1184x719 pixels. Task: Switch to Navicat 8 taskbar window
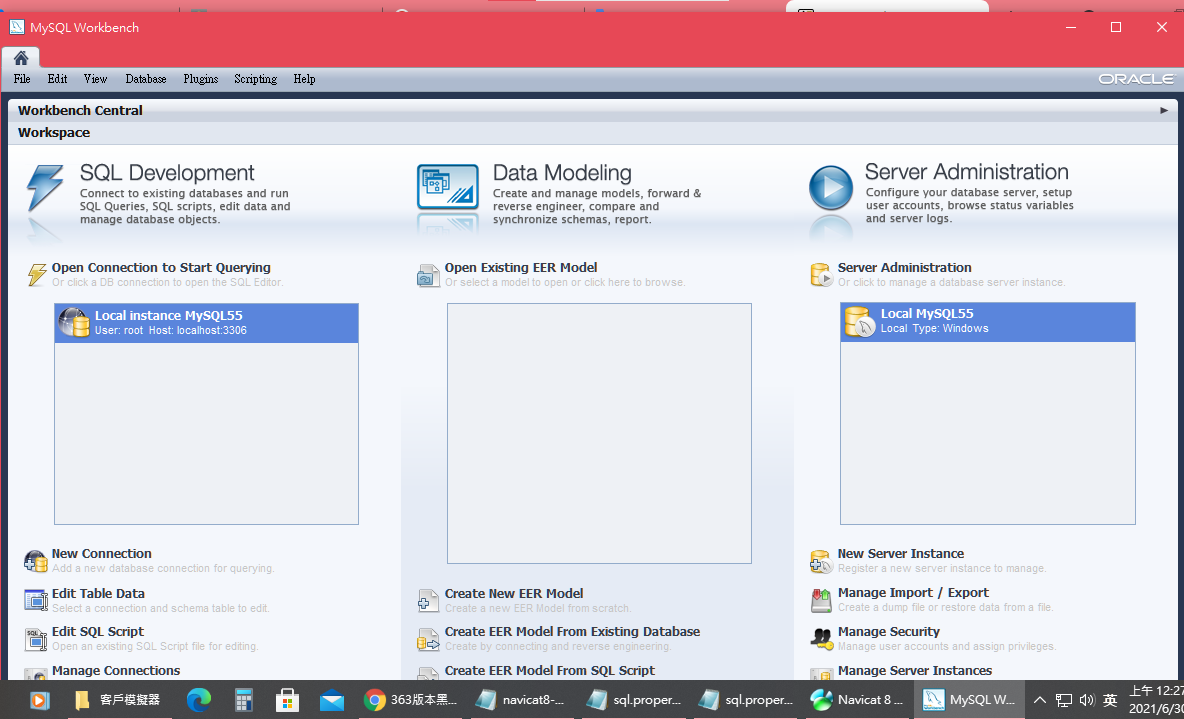(x=856, y=700)
